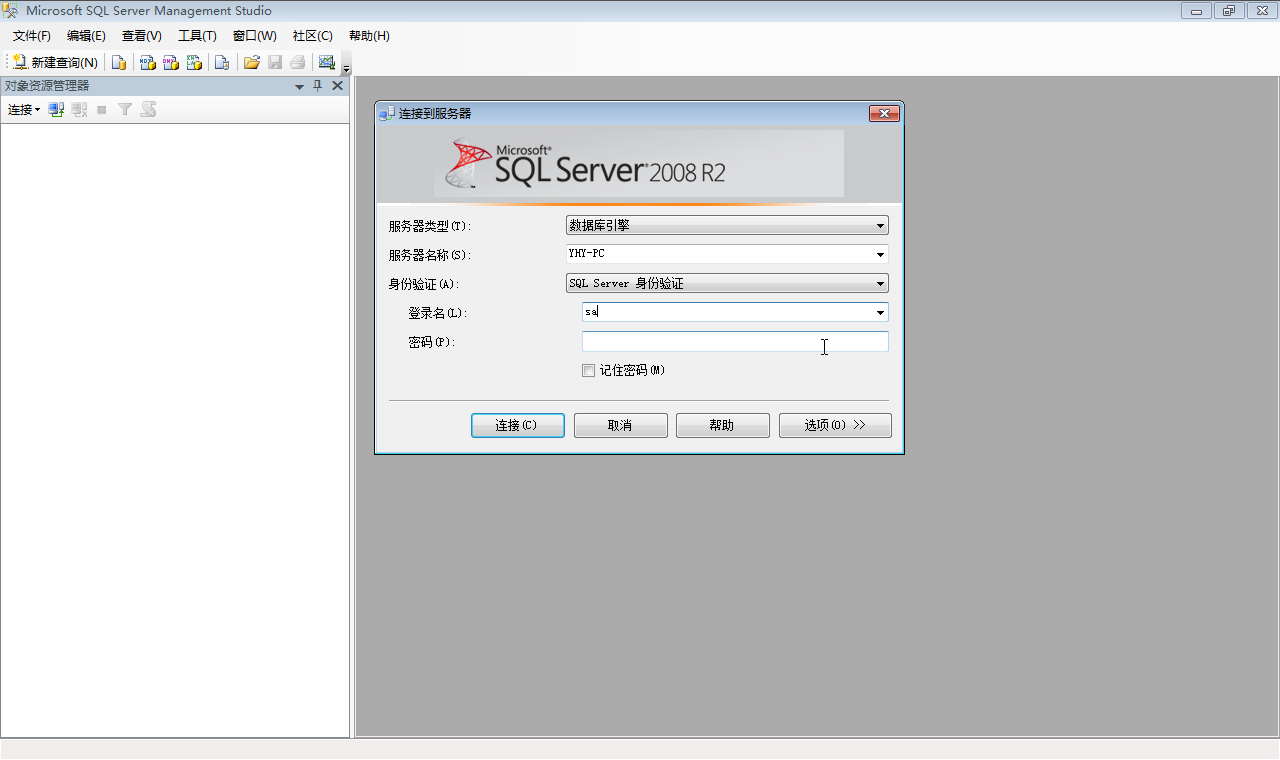This screenshot has height=760, width=1280.
Task: Click the SSMS application icon in title bar
Action: point(11,11)
